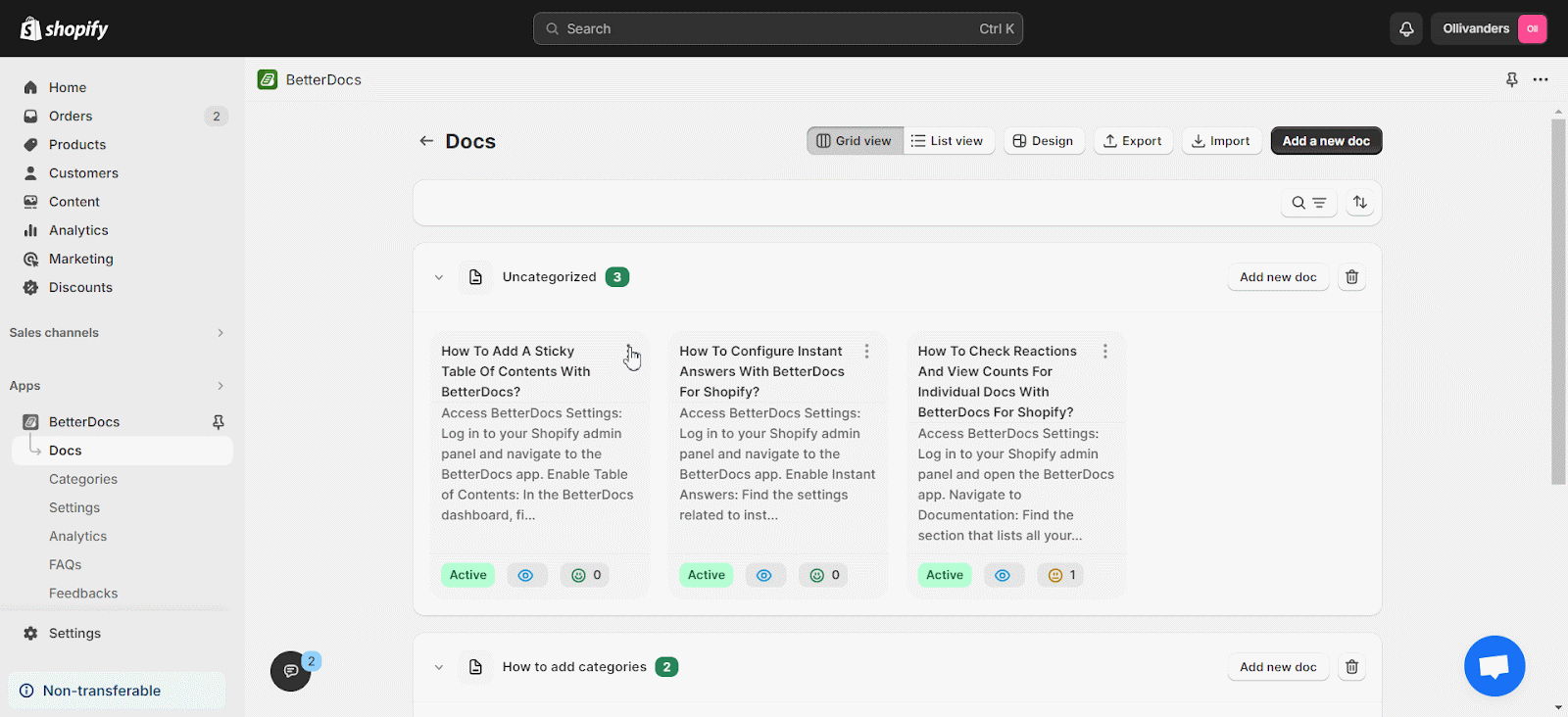The image size is (1568, 717).
Task: Select Docs under BetterDocs
Action: click(x=122, y=451)
